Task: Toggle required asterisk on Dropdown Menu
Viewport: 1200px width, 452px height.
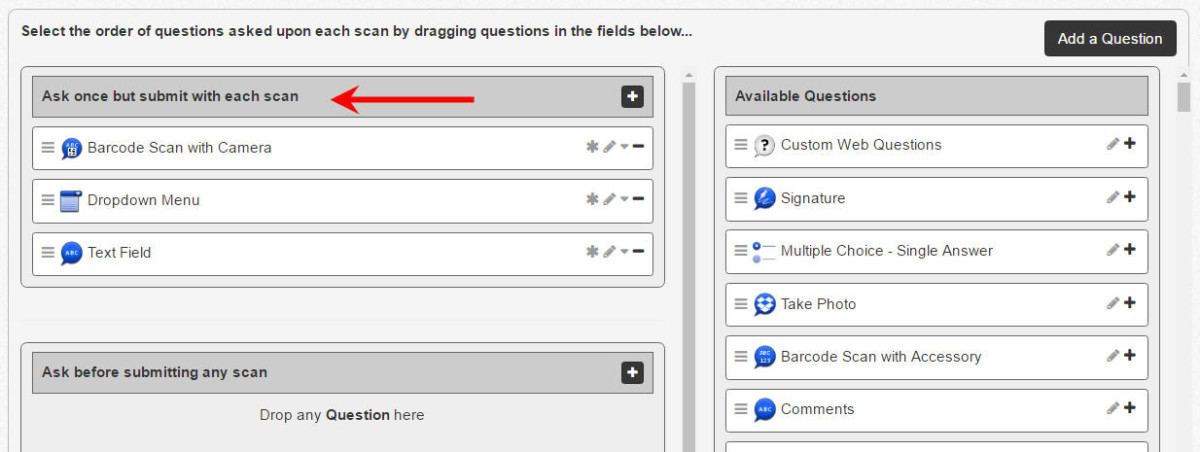Action: point(592,199)
